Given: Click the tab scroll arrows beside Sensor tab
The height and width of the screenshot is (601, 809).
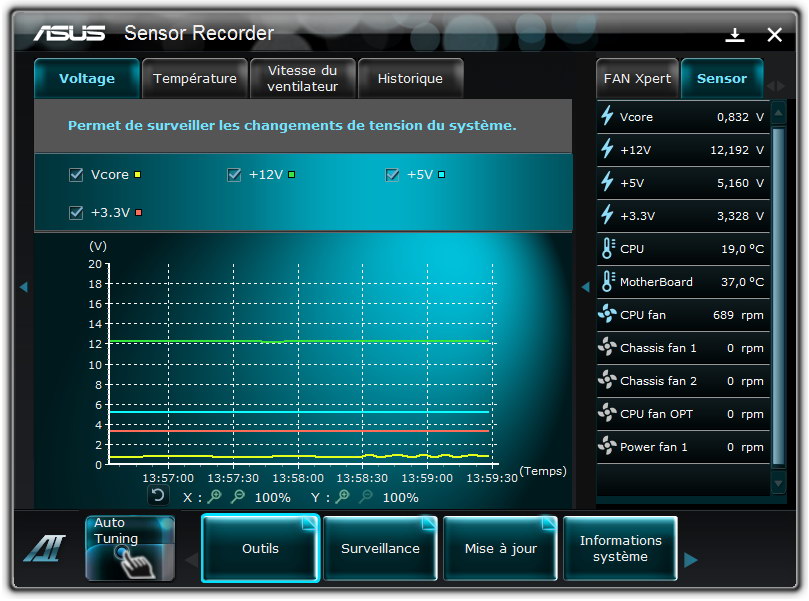Looking at the screenshot, I should (x=776, y=86).
